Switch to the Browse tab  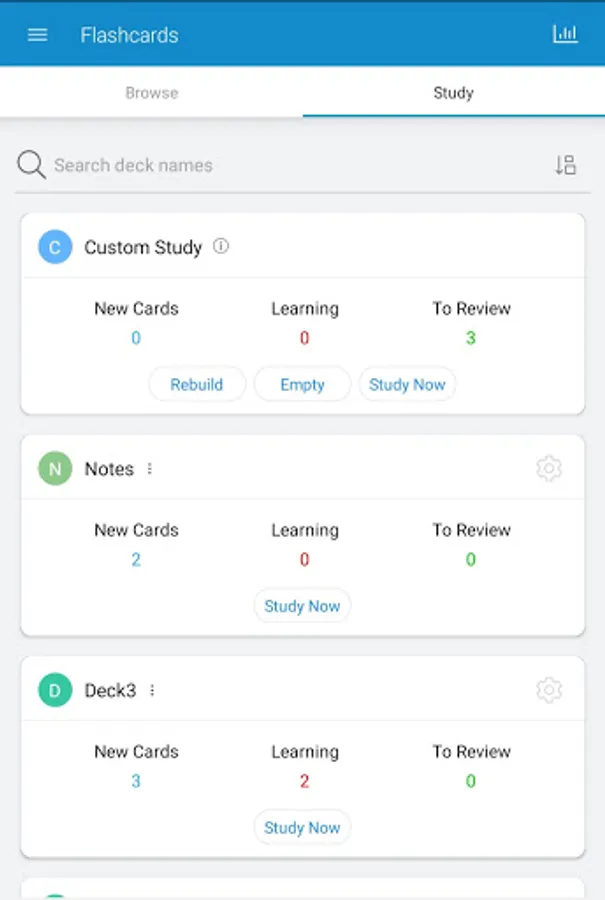point(151,93)
